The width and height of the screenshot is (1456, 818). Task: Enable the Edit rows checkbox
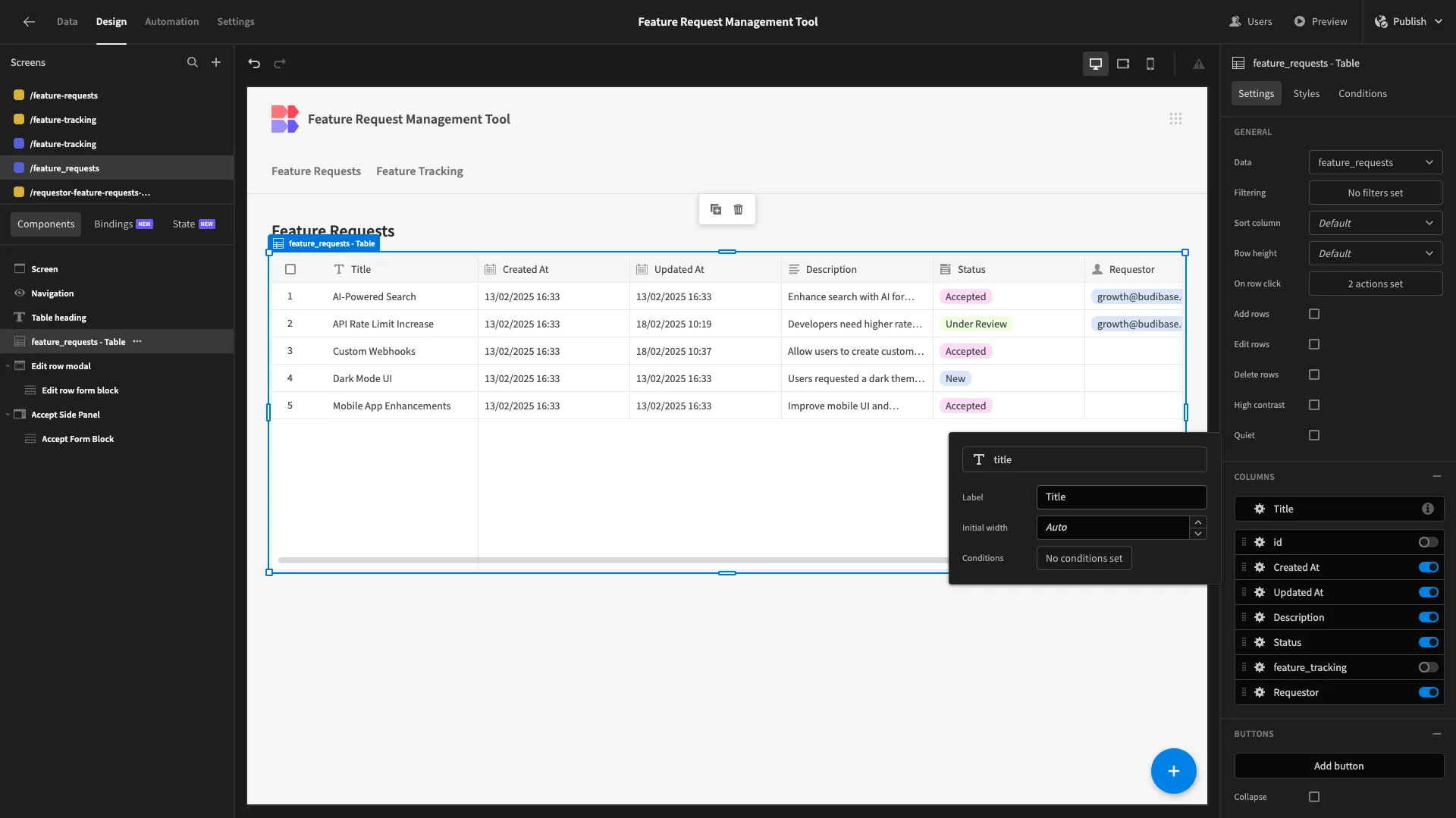coord(1314,344)
